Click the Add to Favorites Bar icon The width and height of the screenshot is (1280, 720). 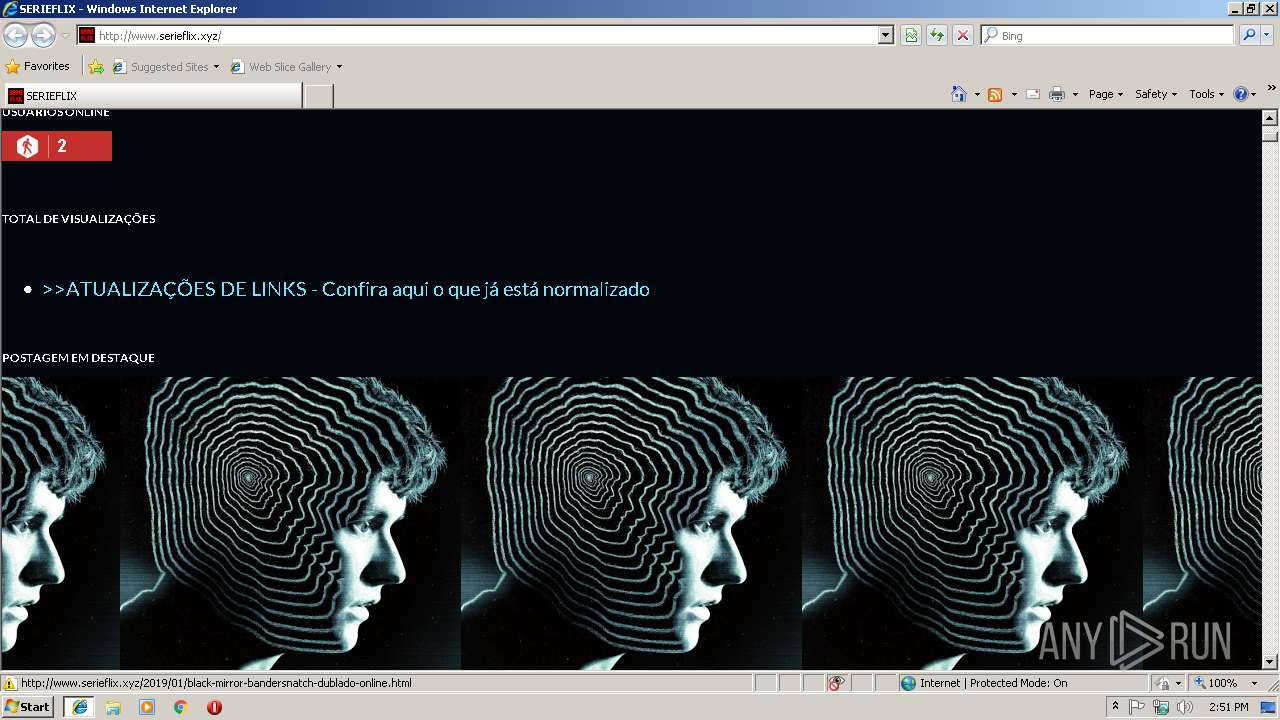coord(96,67)
